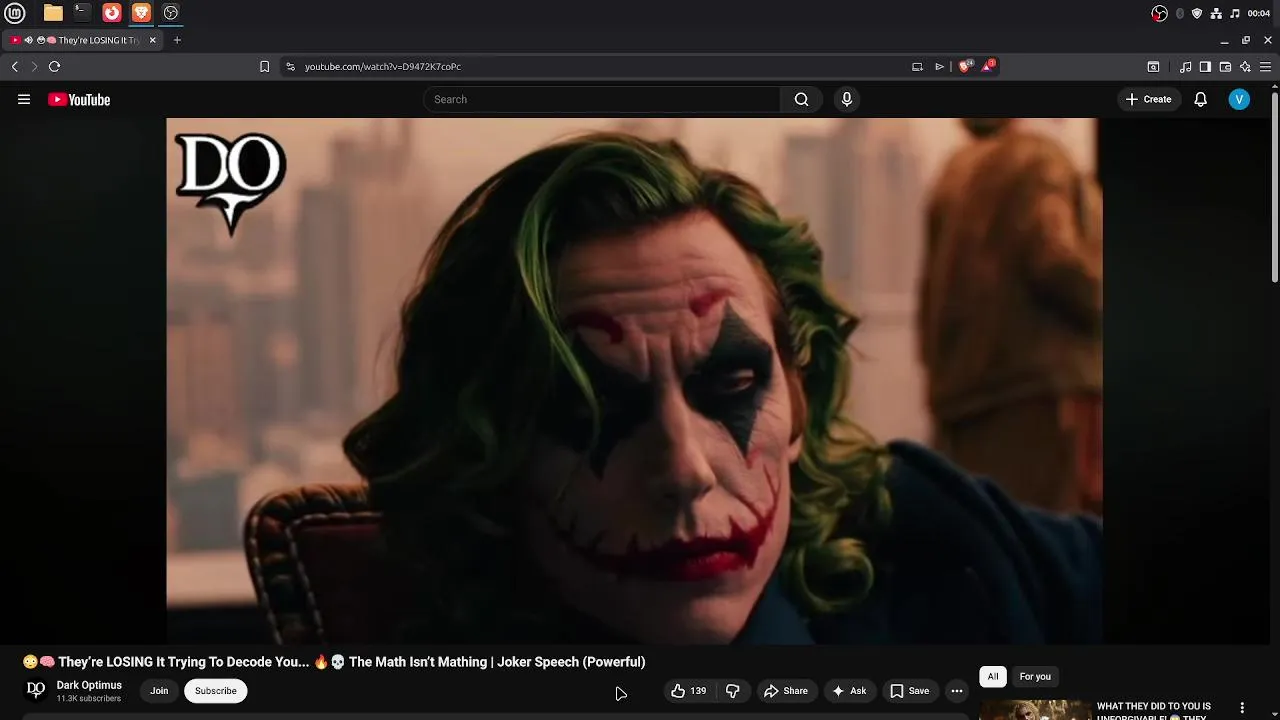Click the Join membership button
The height and width of the screenshot is (720, 1280).
[x=159, y=690]
